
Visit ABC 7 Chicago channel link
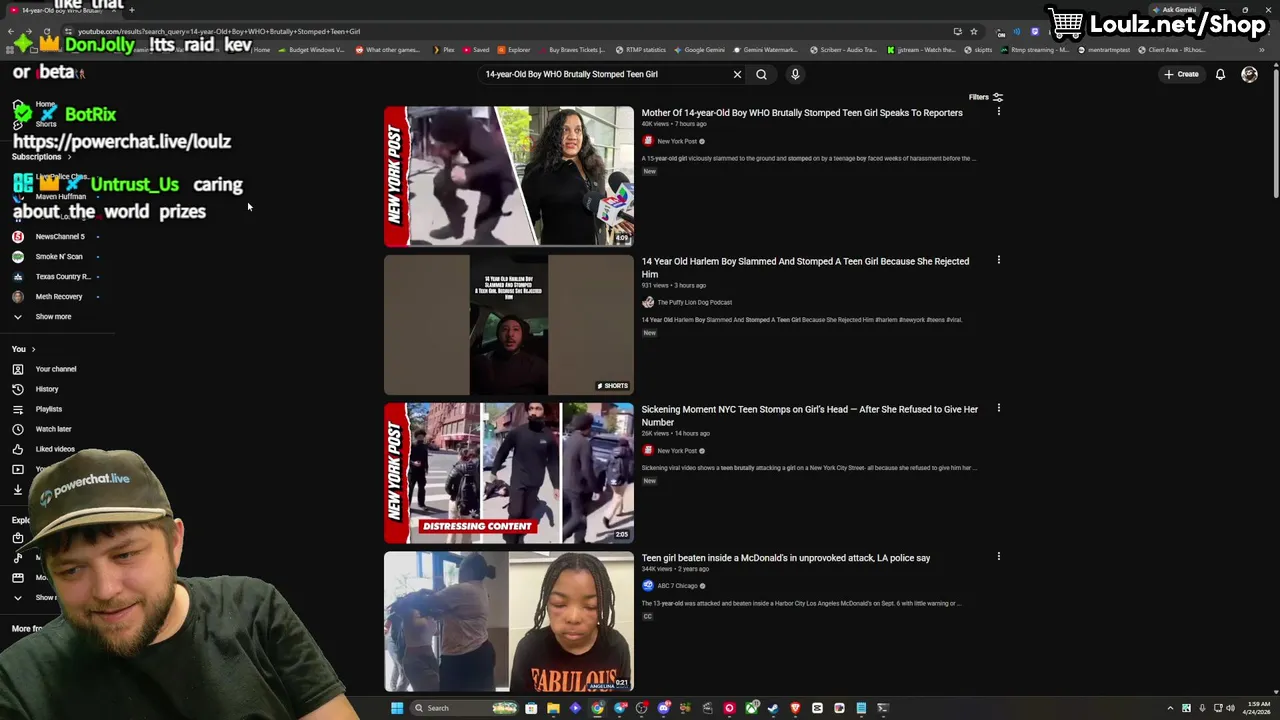click(677, 586)
